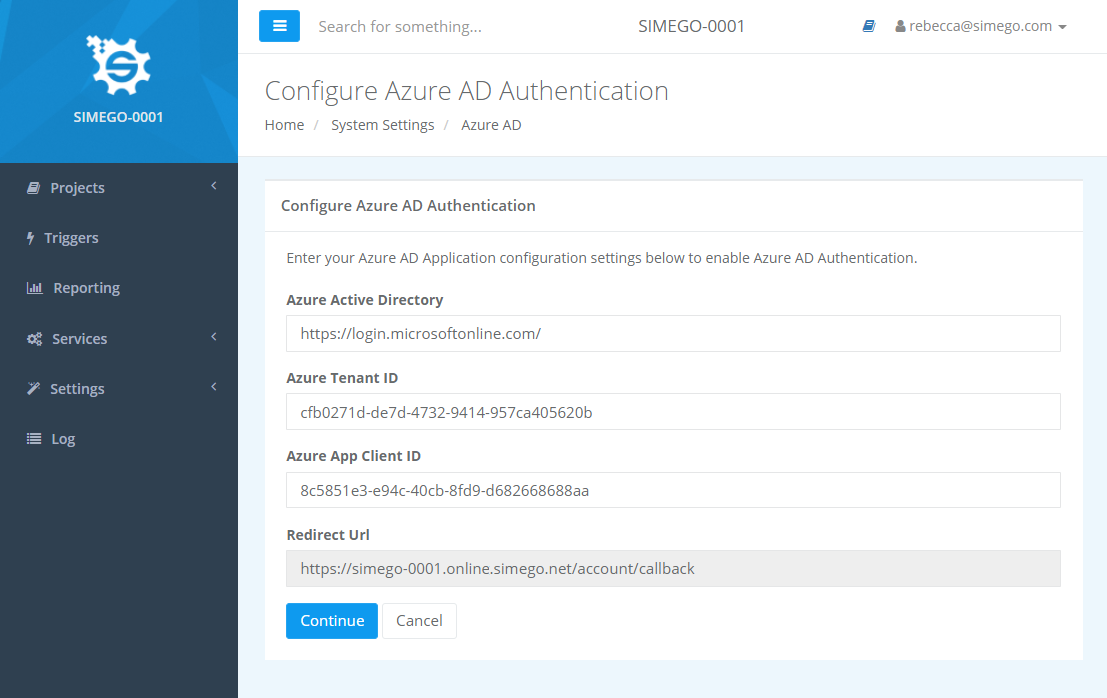Focus the Search for something field
This screenshot has width=1107, height=698.
pyautogui.click(x=400, y=26)
